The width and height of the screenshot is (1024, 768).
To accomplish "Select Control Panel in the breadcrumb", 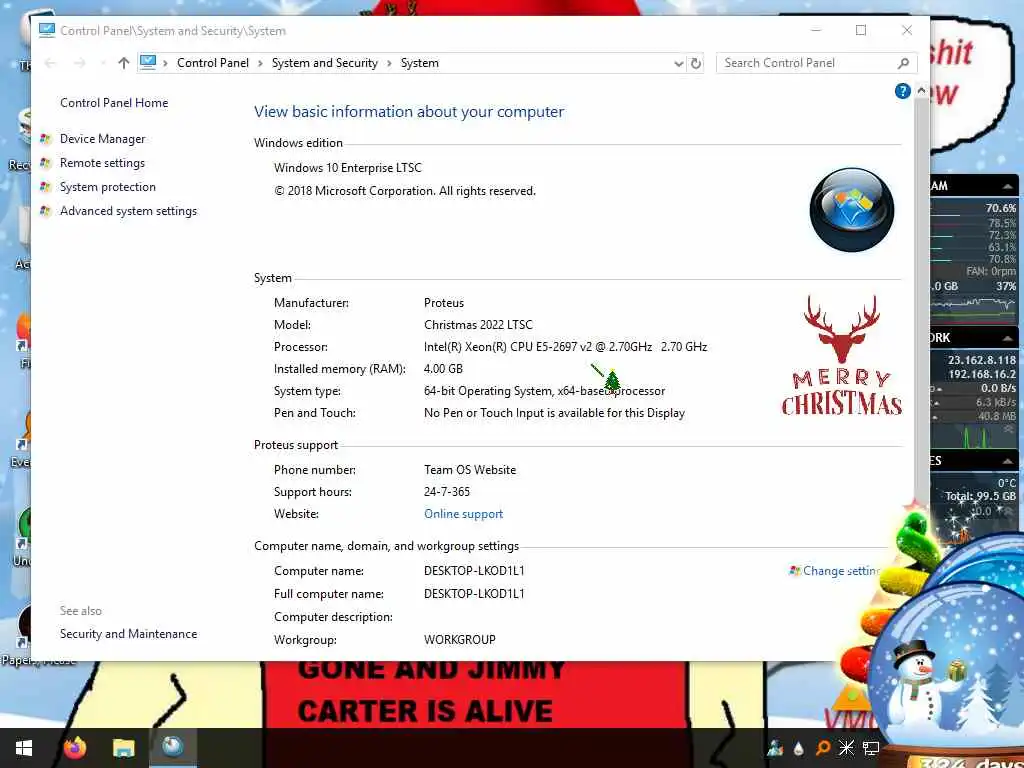I will (x=213, y=63).
